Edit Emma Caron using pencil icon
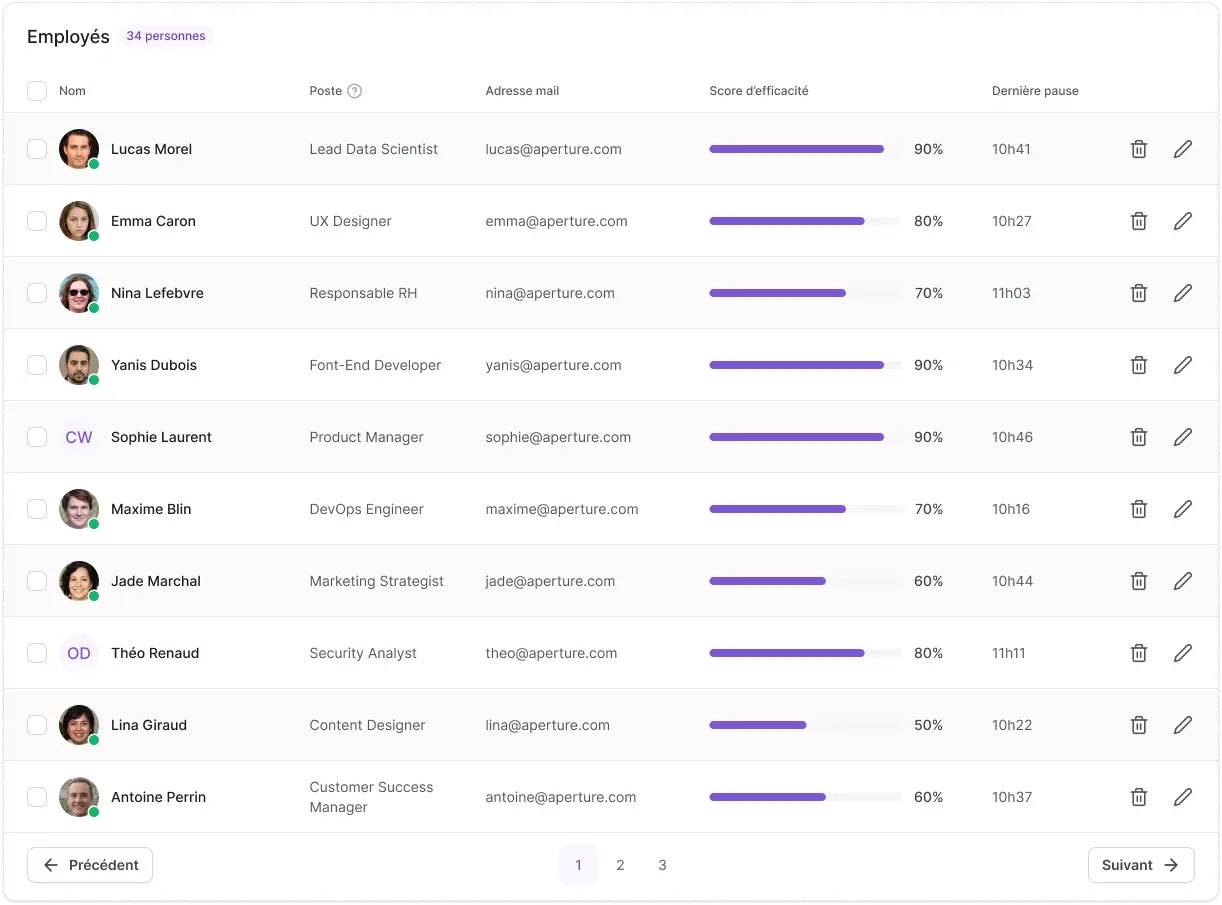Image resolution: width=1222 pixels, height=905 pixels. (x=1183, y=221)
